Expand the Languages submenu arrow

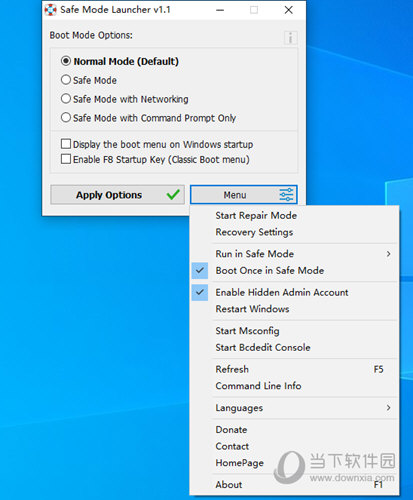click(388, 408)
